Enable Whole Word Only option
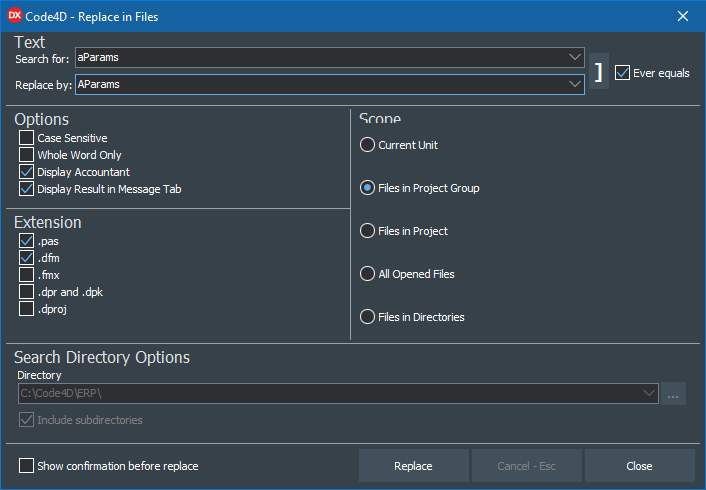 point(26,155)
